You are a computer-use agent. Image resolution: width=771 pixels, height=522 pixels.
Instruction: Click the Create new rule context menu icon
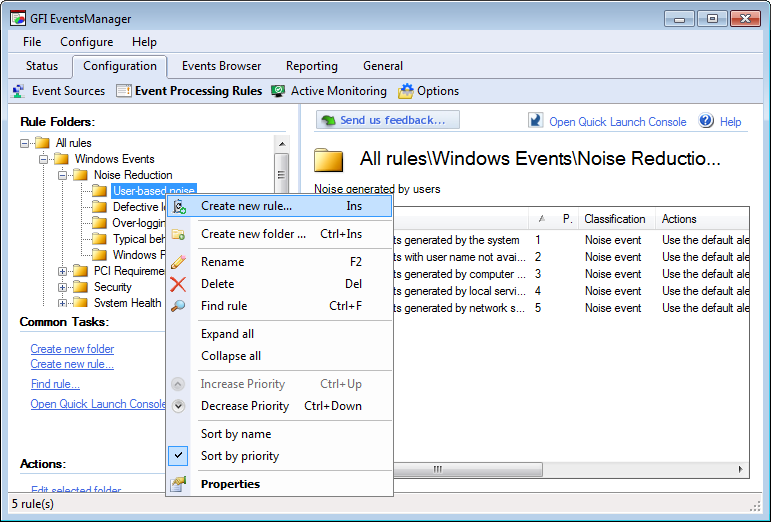tap(179, 206)
